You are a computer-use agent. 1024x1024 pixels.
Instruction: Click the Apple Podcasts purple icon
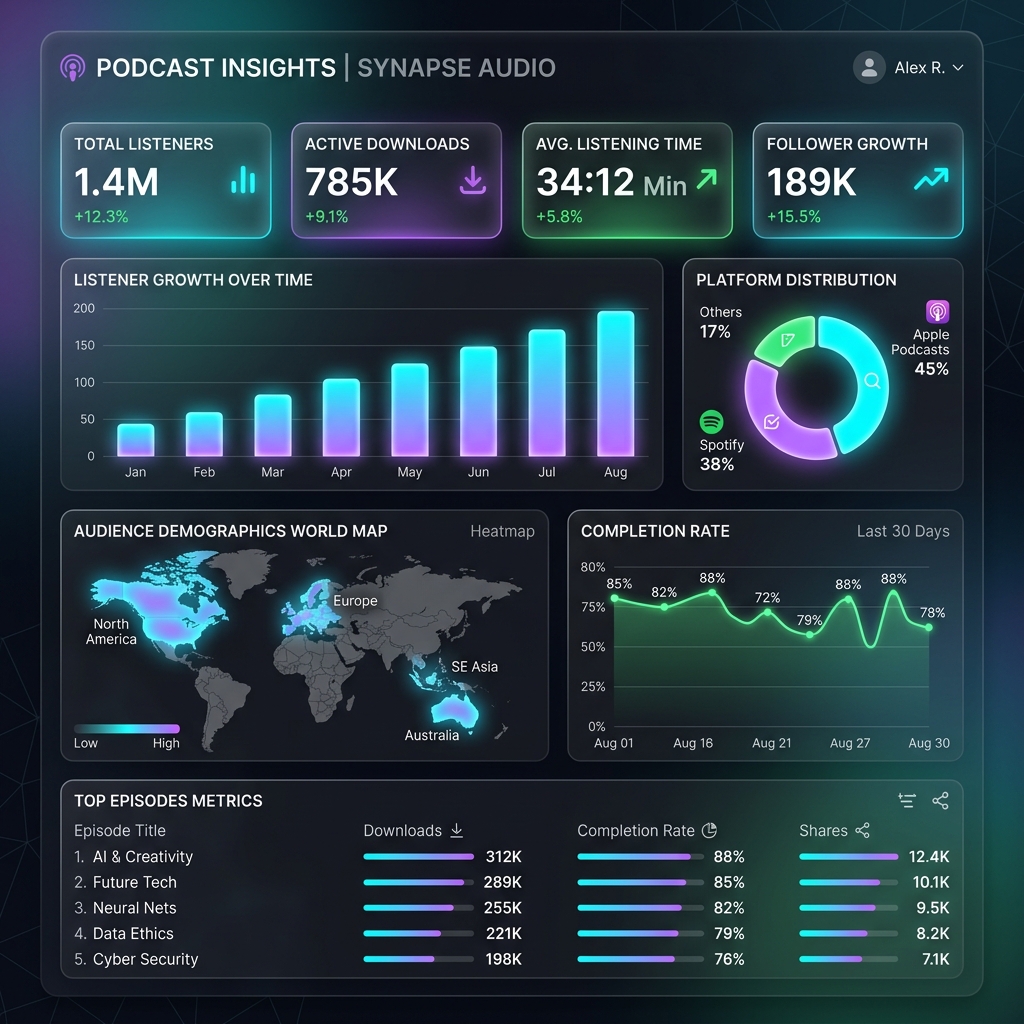pyautogui.click(x=937, y=311)
